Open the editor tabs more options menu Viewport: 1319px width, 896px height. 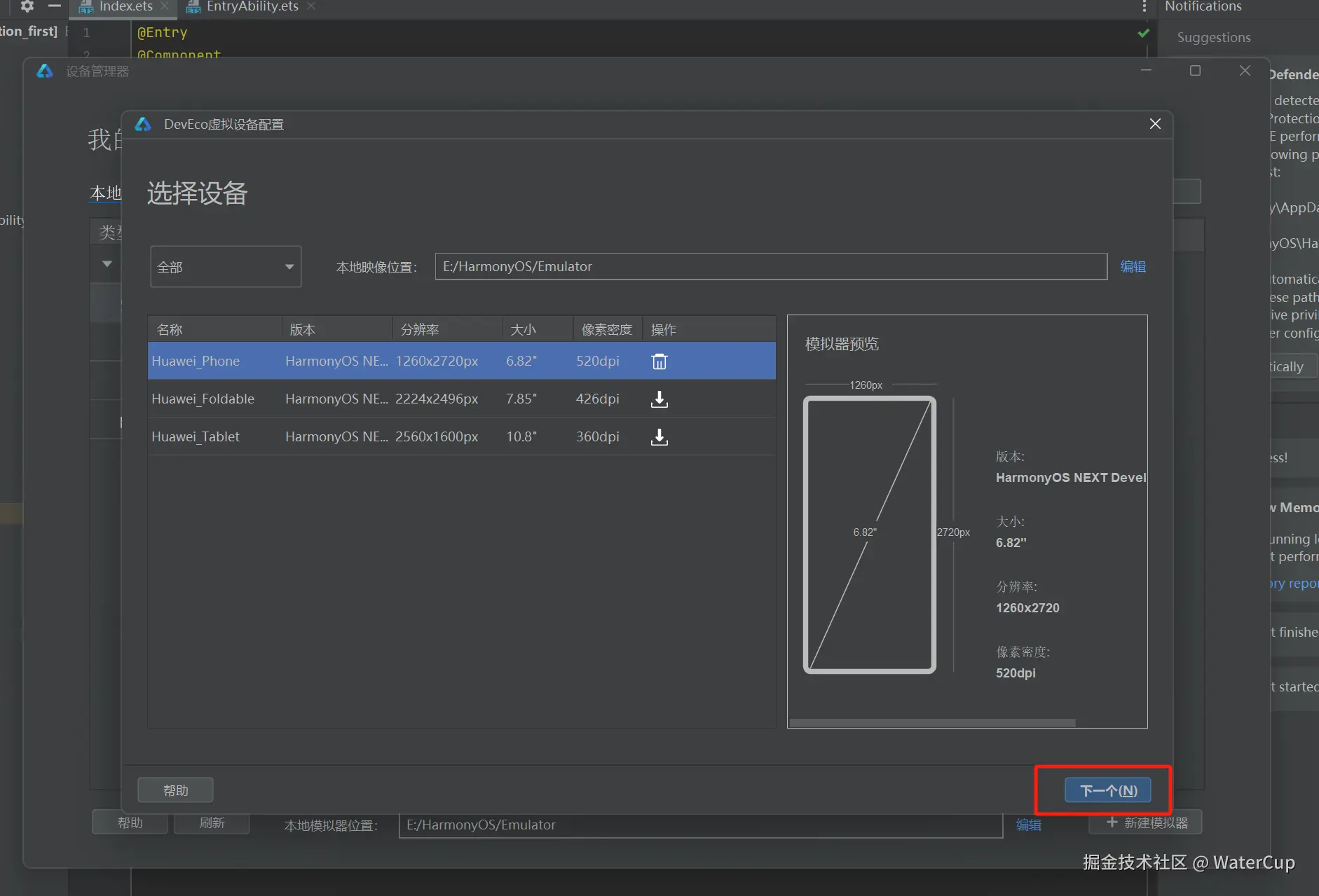(x=1144, y=7)
